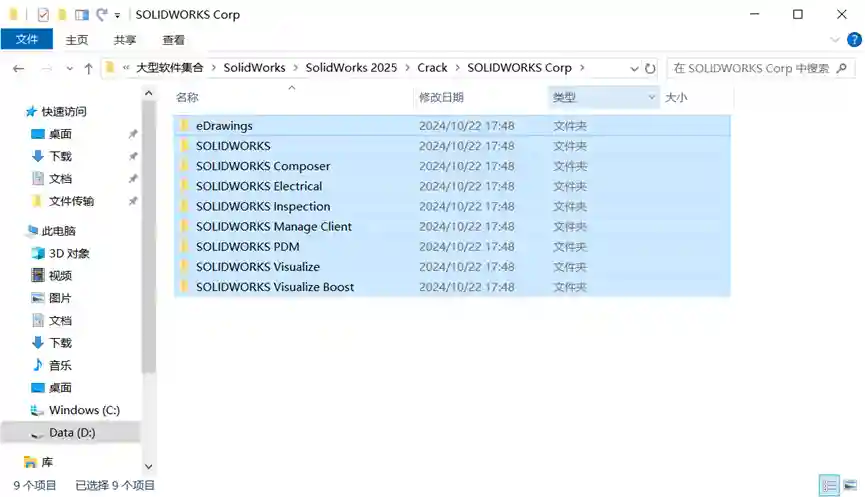Click the back navigation arrow

(18, 68)
